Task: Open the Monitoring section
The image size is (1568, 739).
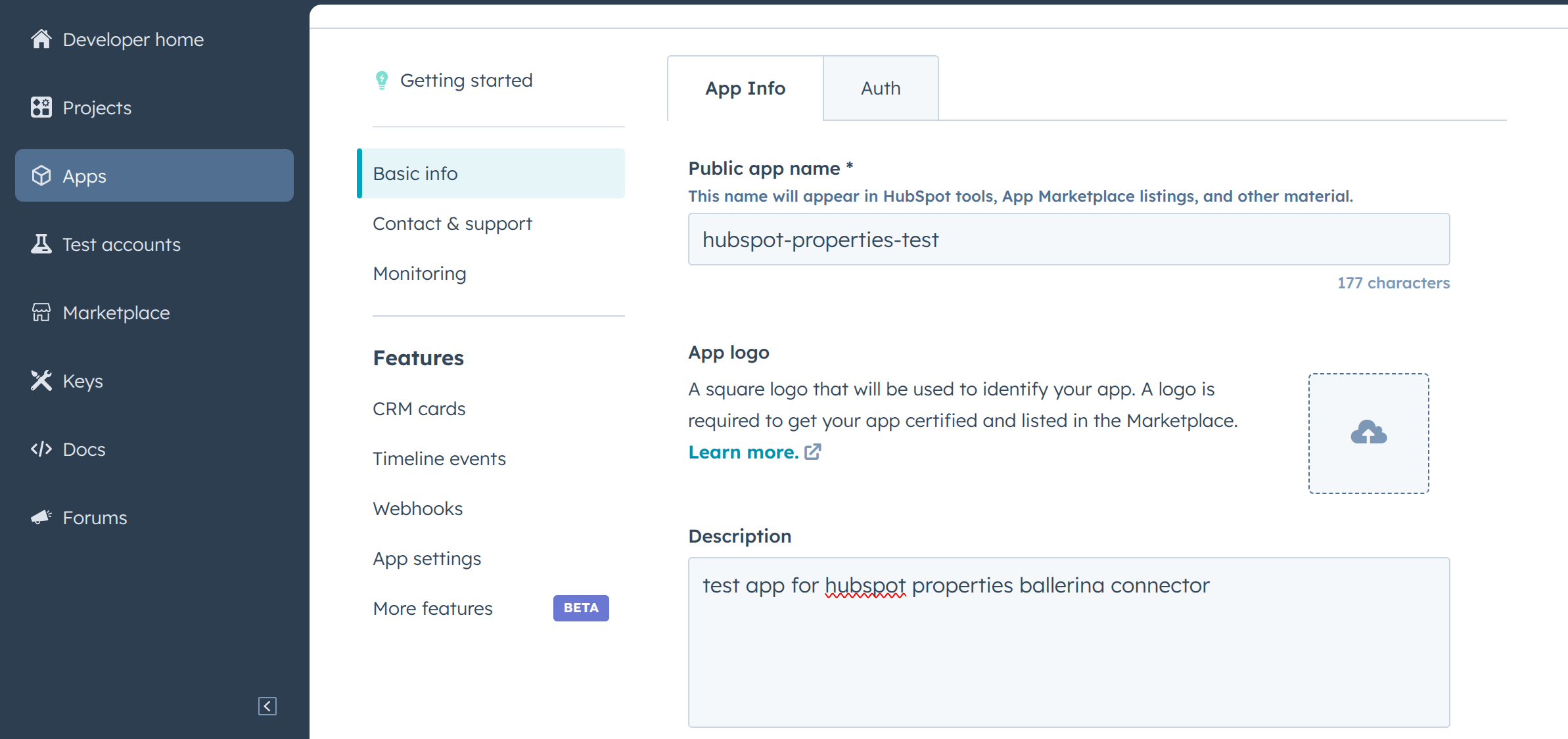Action: pyautogui.click(x=419, y=273)
